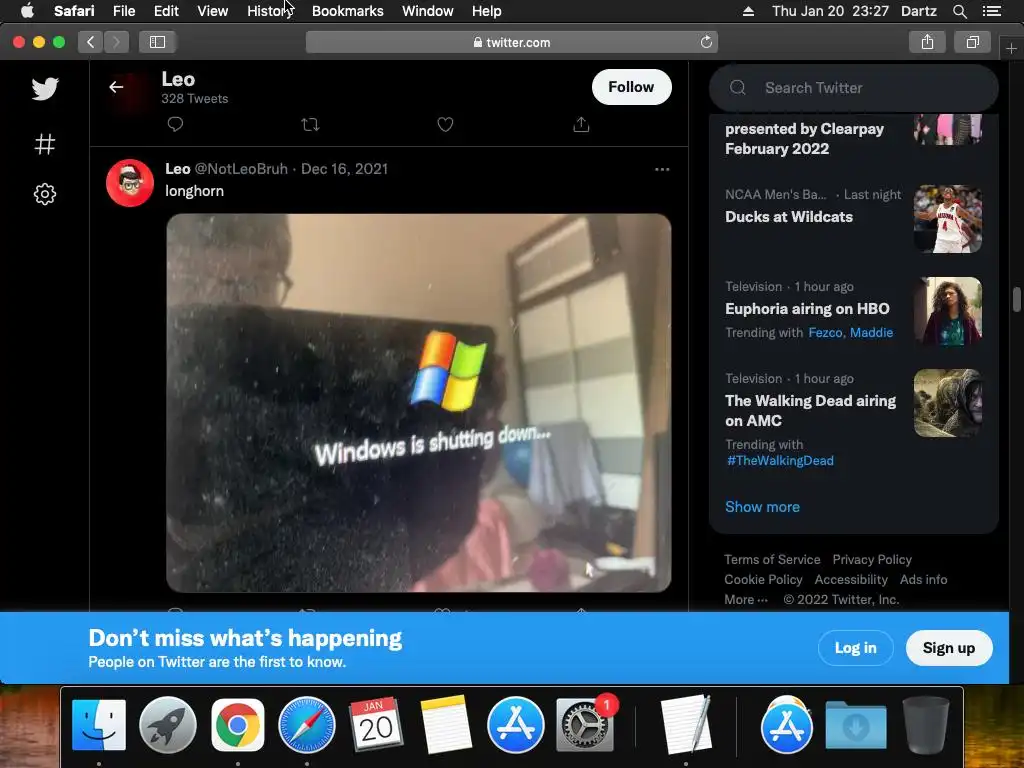Open the Edit menu

[x=166, y=11]
